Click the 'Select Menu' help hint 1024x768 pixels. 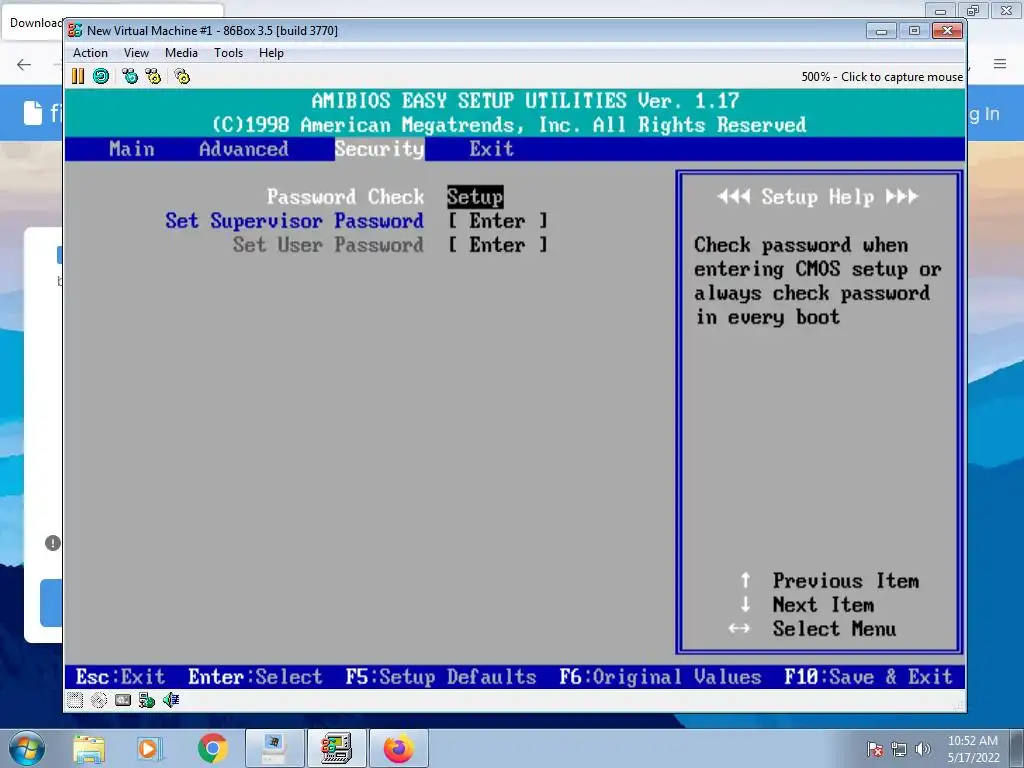tap(834, 629)
